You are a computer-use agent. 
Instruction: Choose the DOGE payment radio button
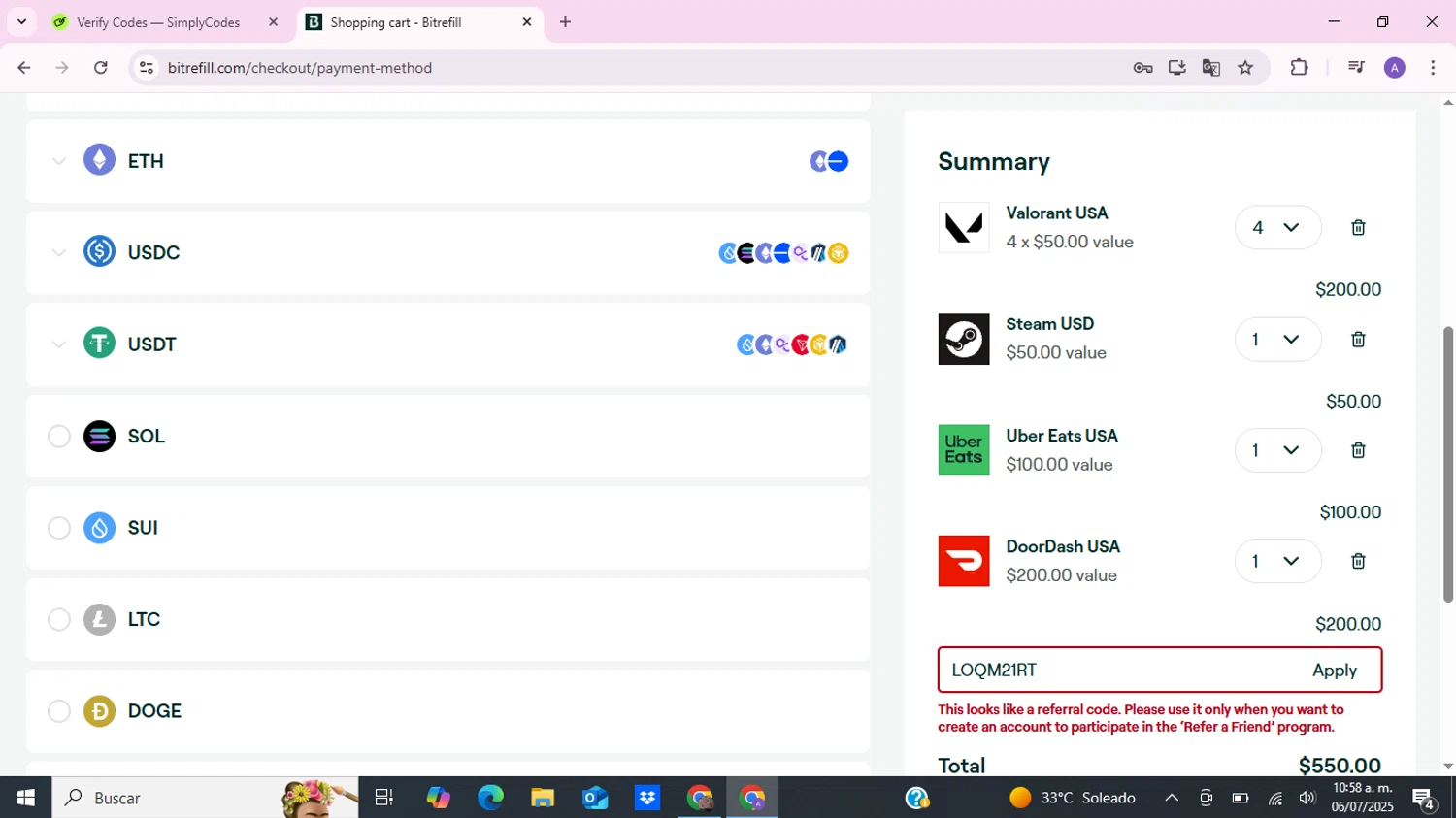click(59, 711)
